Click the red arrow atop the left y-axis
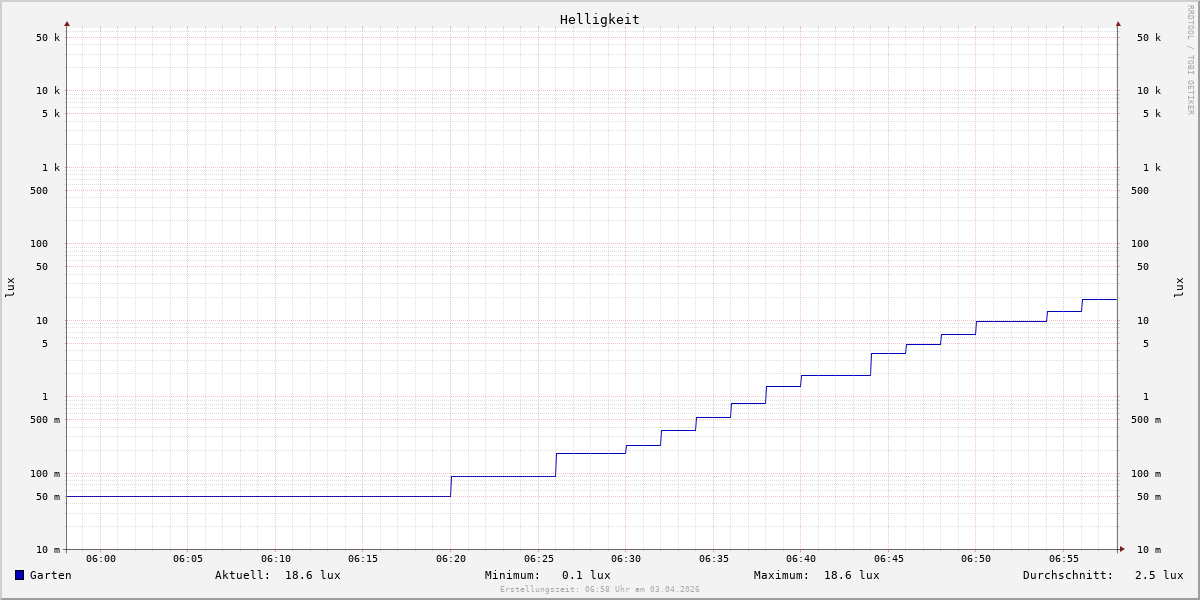The width and height of the screenshot is (1200, 600). point(67,23)
